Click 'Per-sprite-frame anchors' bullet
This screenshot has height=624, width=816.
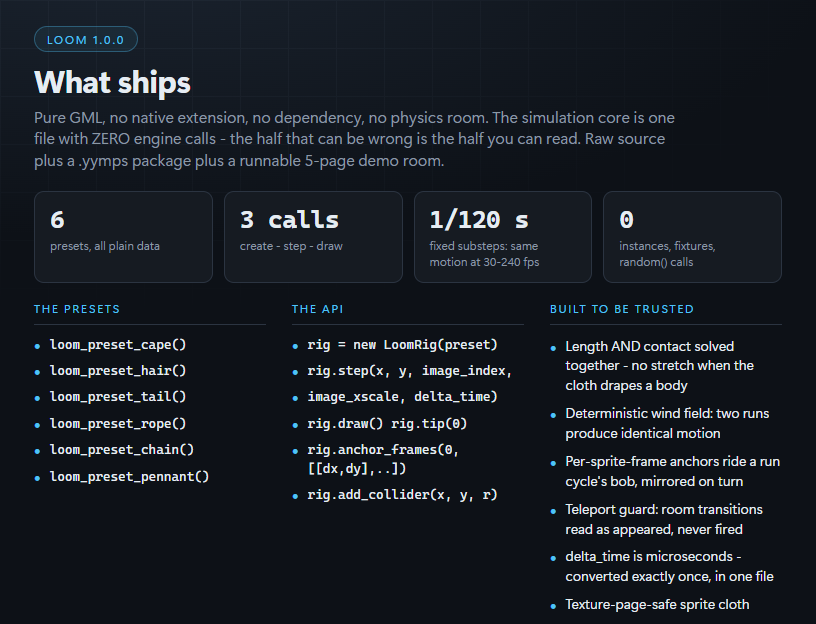[x=672, y=471]
